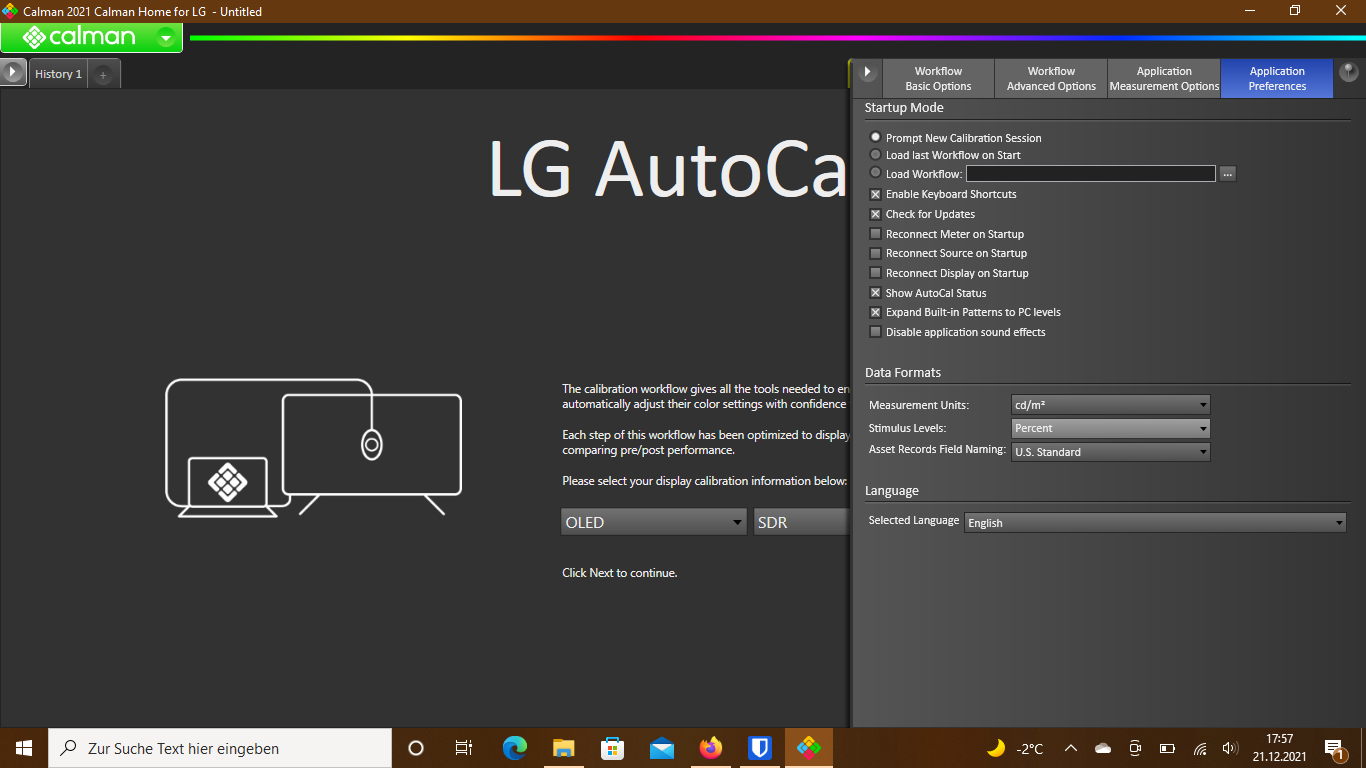Expand Asset Records Field Naming dropdown
Screen dimensions: 1366x768
(x=1111, y=452)
